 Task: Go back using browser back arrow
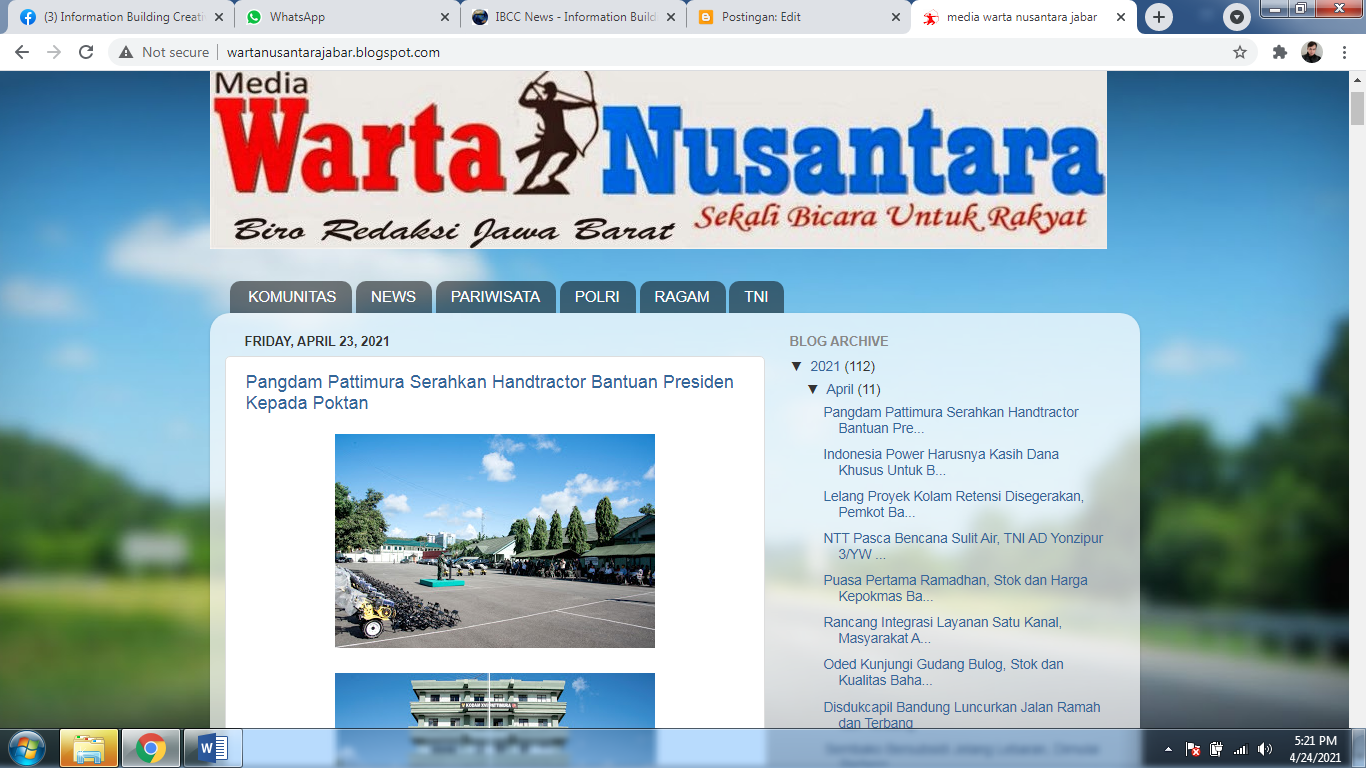click(22, 52)
